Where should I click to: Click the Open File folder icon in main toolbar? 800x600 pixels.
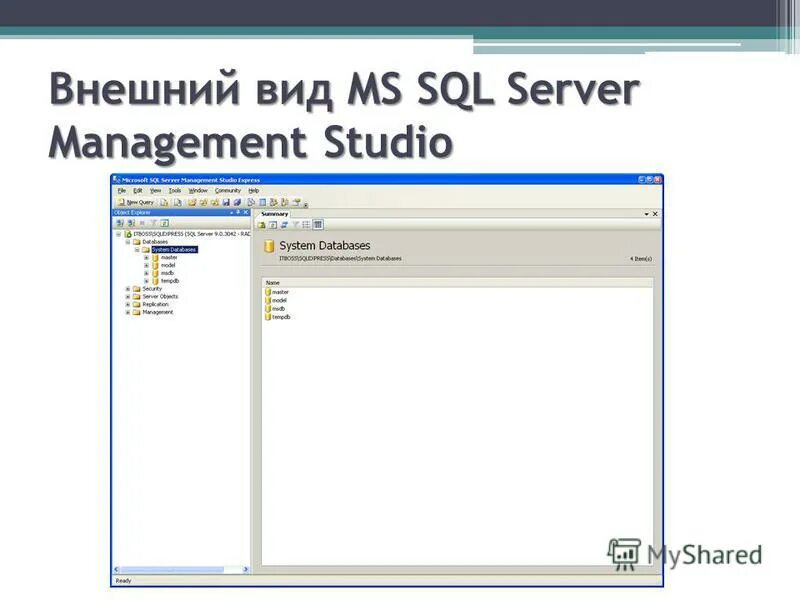(192, 202)
